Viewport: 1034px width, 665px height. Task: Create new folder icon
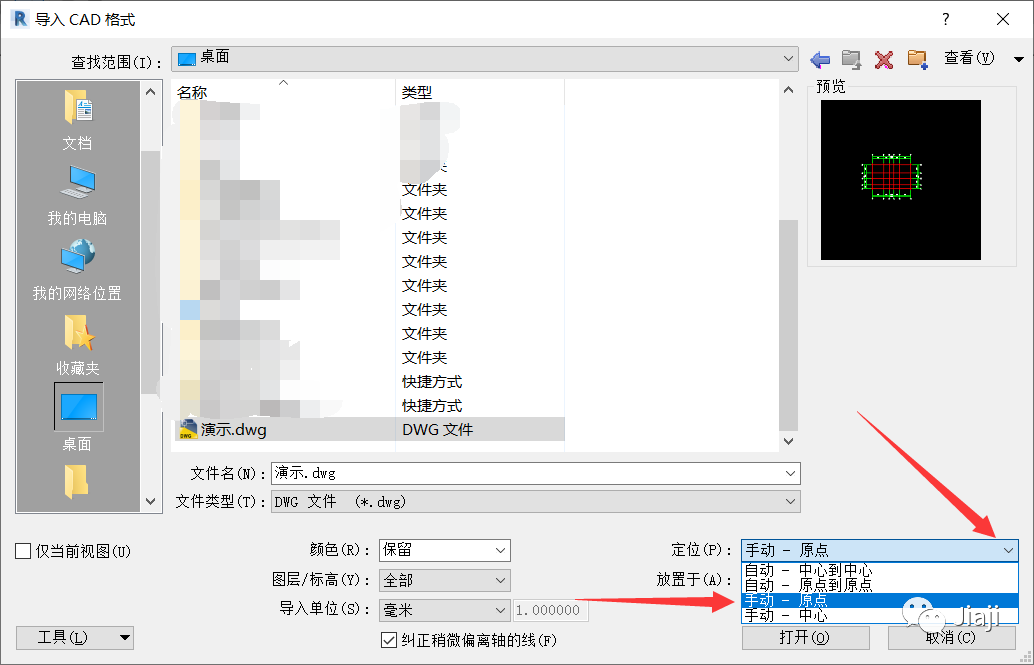tap(917, 59)
